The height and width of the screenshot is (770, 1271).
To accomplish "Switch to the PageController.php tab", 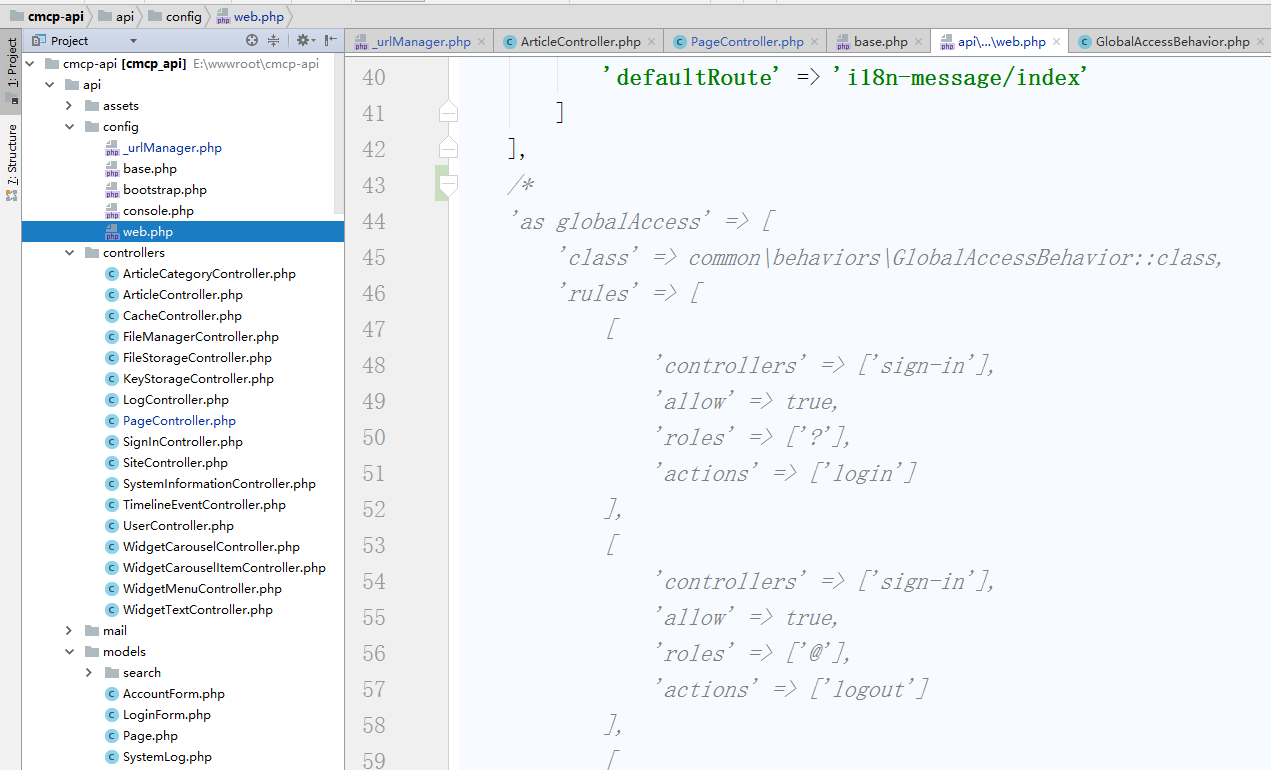I will [x=746, y=42].
